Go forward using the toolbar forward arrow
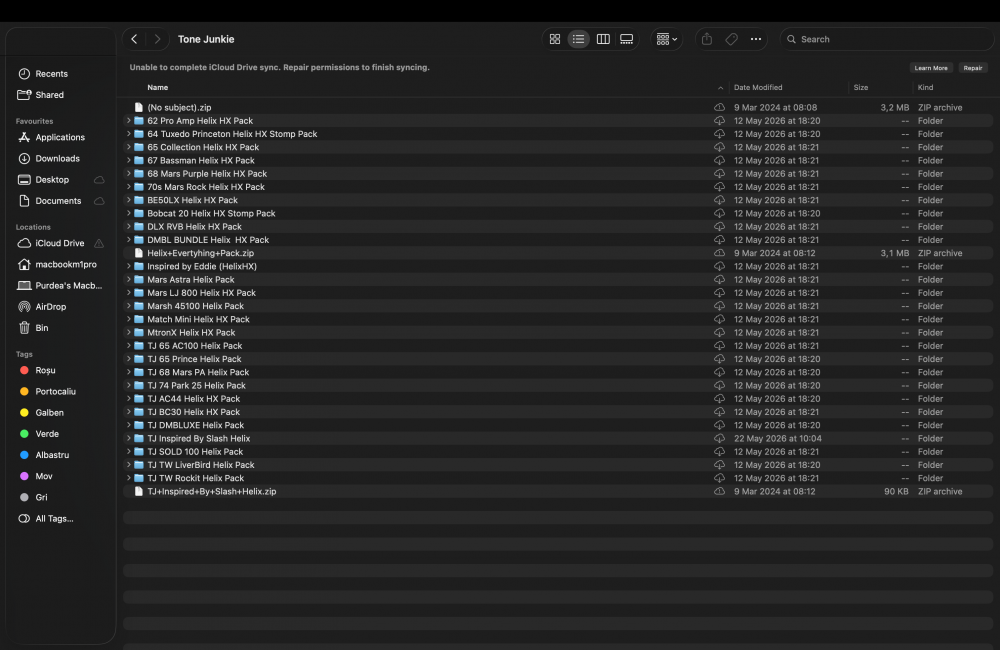 (157, 39)
